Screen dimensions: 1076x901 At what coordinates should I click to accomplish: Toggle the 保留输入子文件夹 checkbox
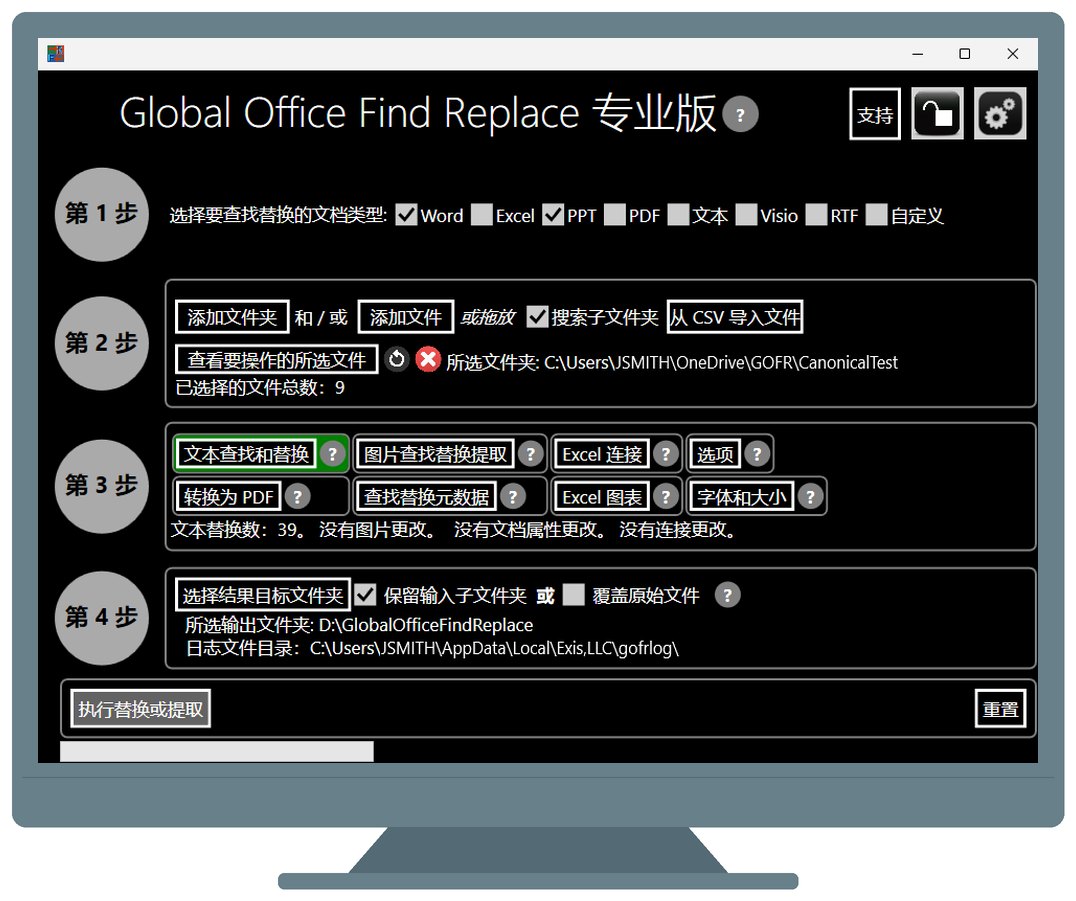pos(365,595)
